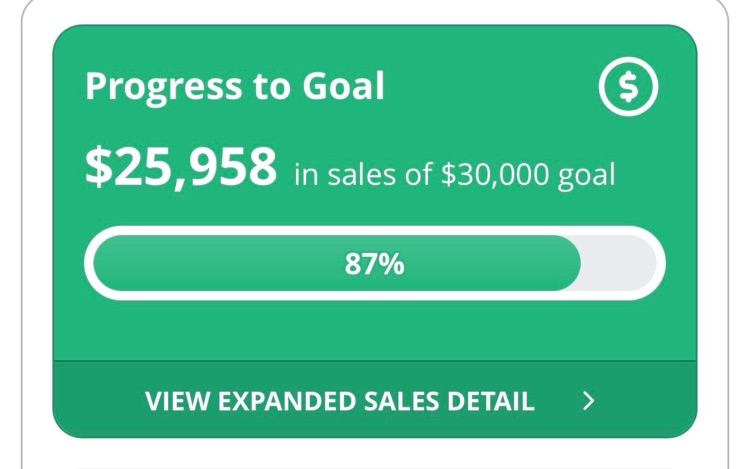The height and width of the screenshot is (469, 750).
Task: Tap the word "goal" after $30,000
Action: (589, 176)
